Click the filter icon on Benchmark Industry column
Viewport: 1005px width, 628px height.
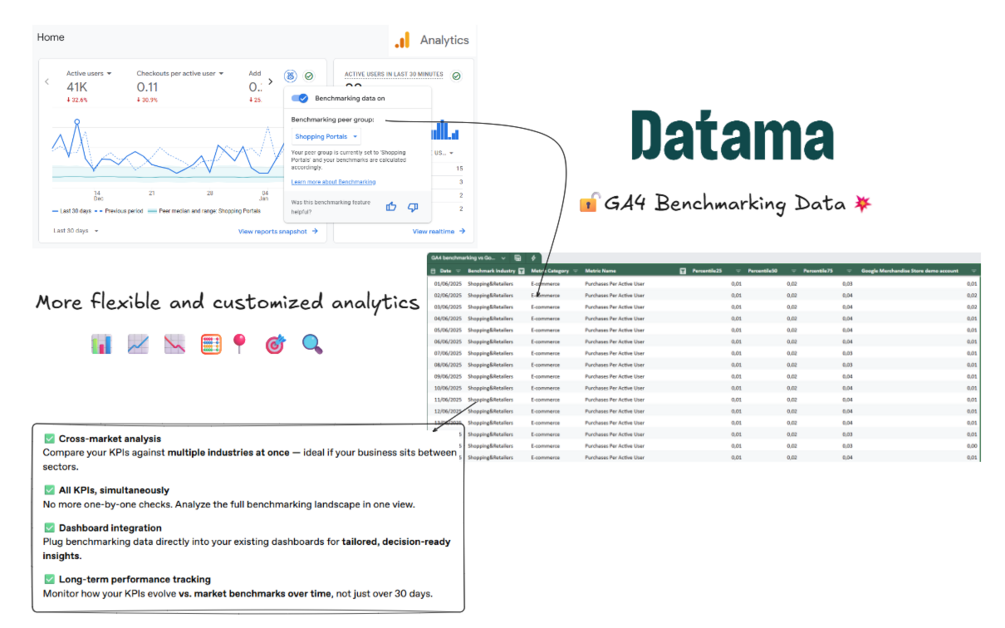[x=522, y=271]
